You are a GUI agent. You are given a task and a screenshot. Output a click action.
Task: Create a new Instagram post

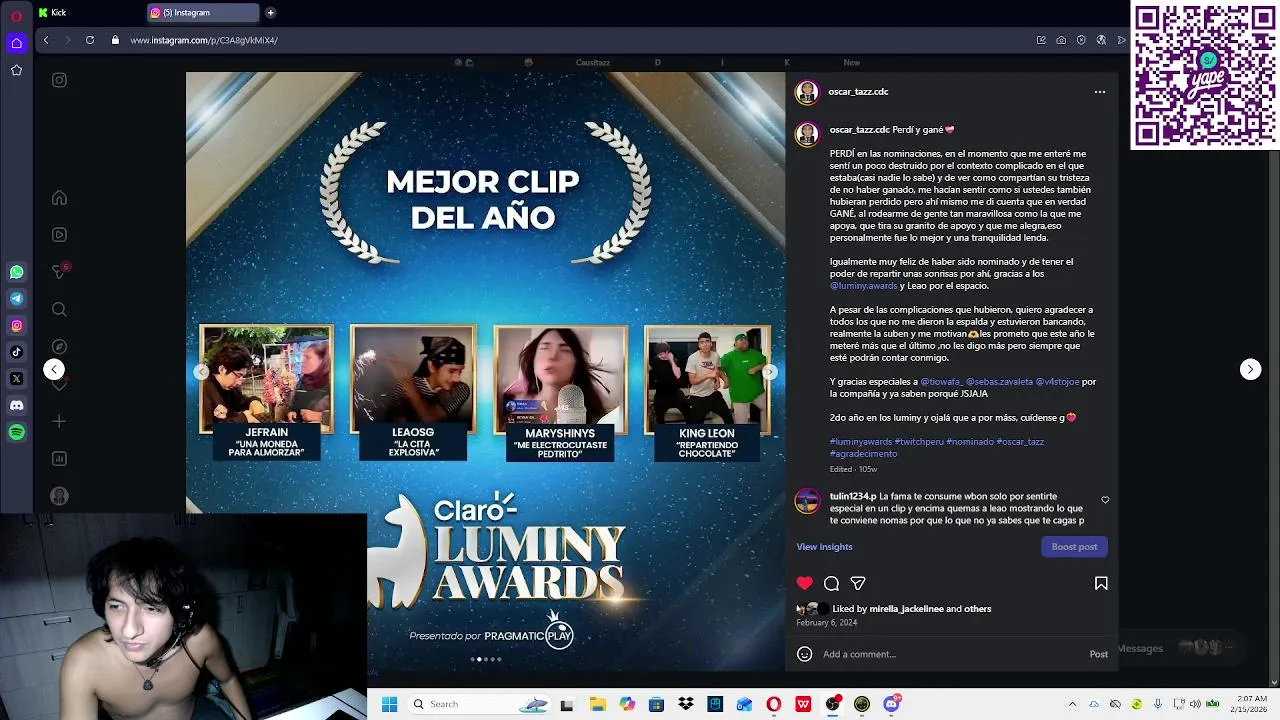coord(59,422)
